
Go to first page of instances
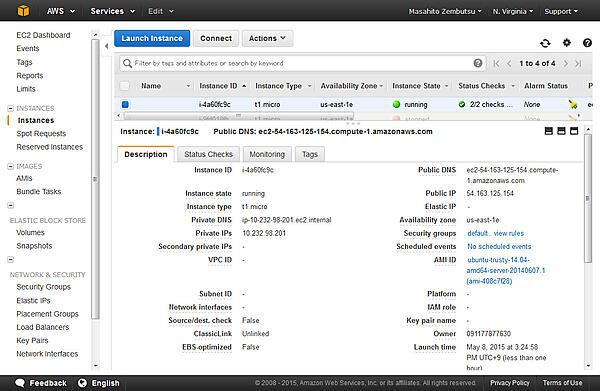tap(496, 64)
